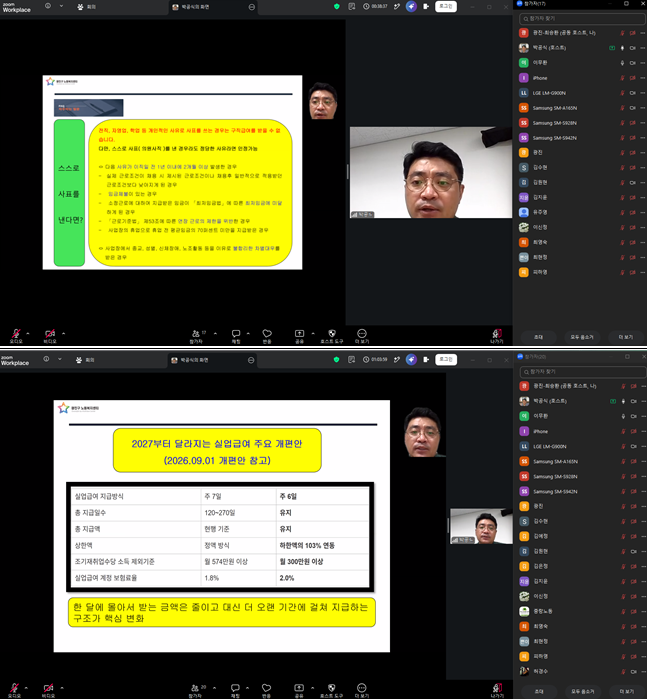
Task: Click the leave meeting icon beside the Participants (17) panel
Action: pyautogui.click(x=497, y=333)
